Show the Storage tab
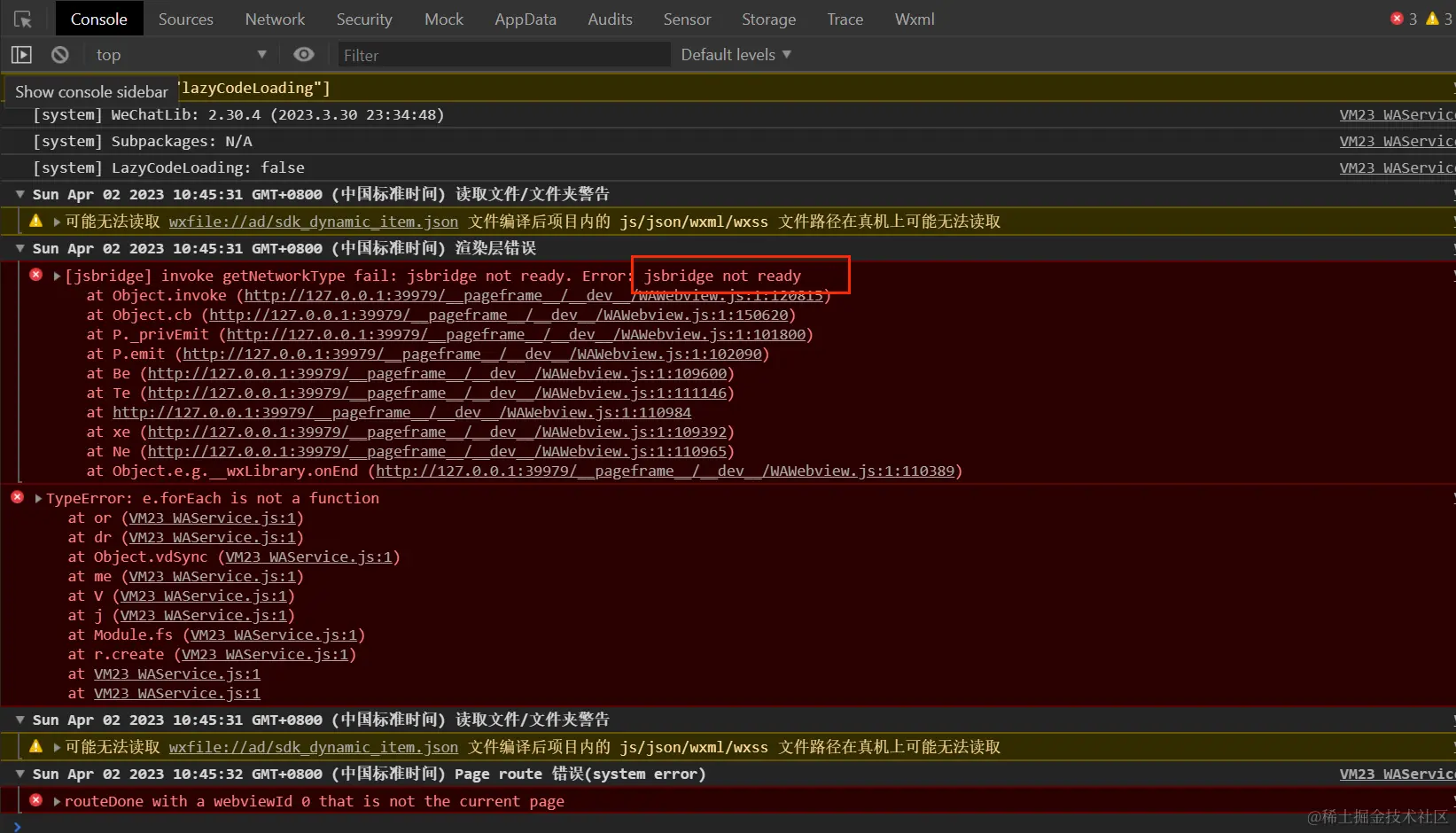Screen dimensions: 1456x833 coord(768,19)
